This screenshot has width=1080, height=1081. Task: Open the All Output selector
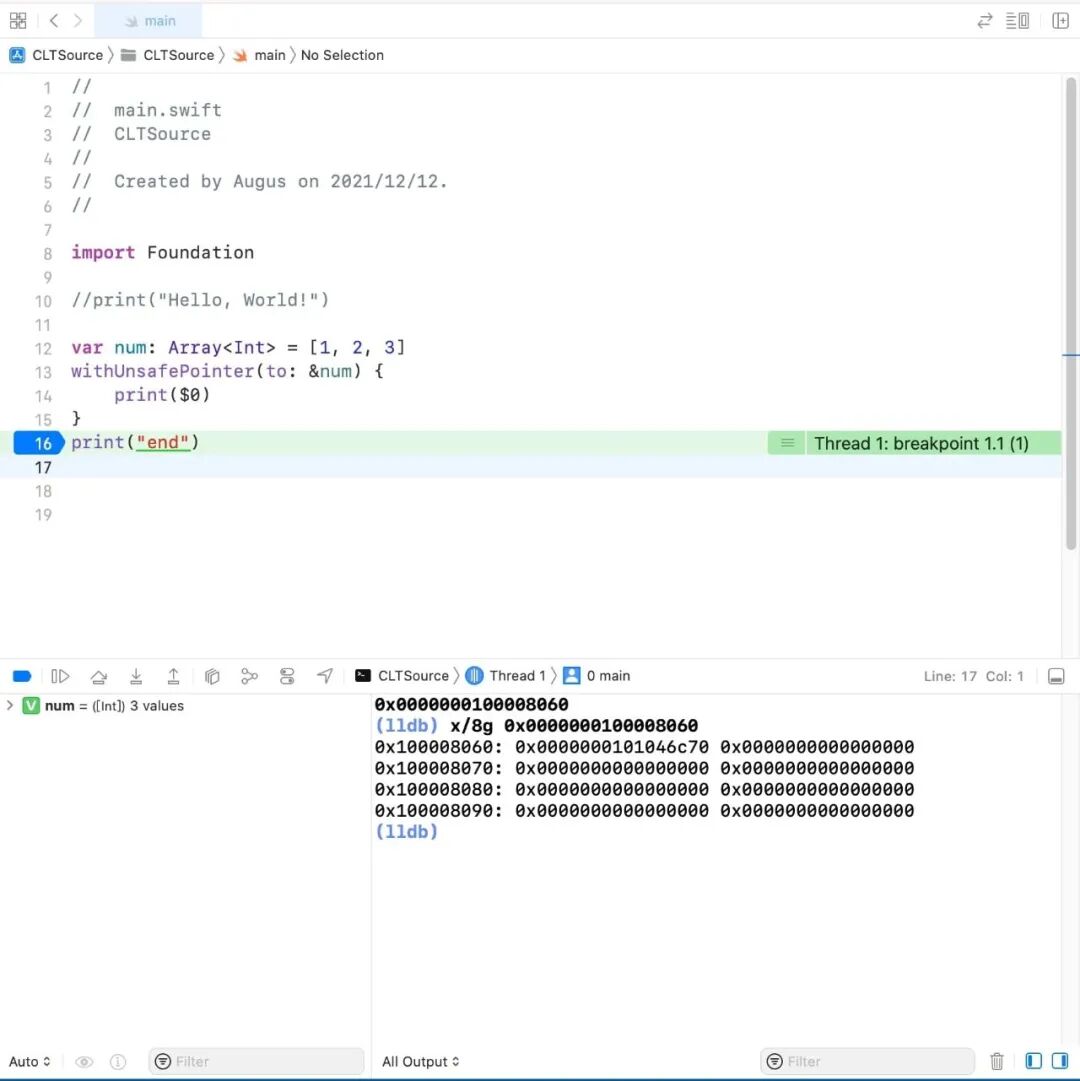[x=420, y=1062]
